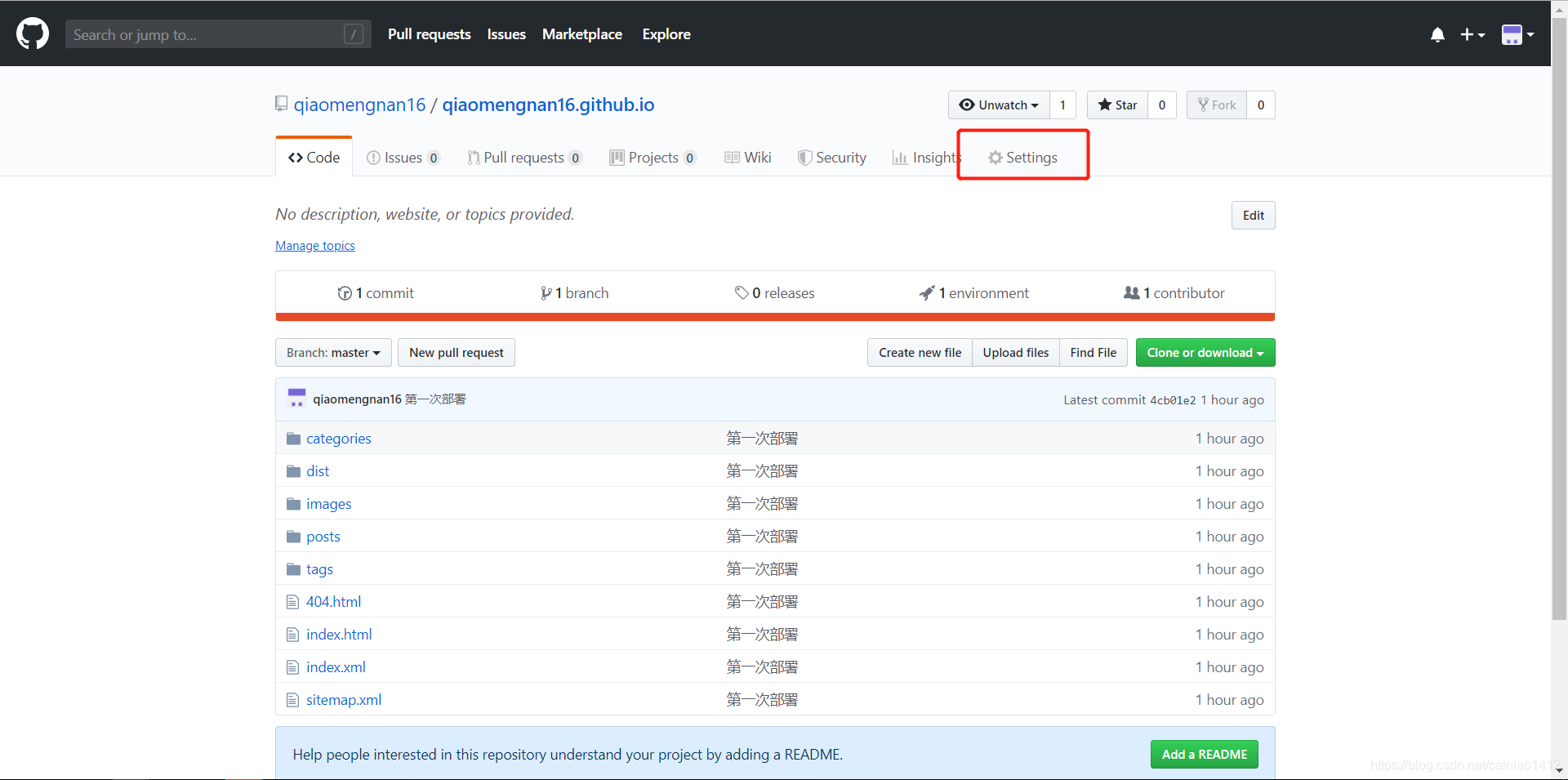
Task: Open the commit message for posts
Action: tap(762, 537)
